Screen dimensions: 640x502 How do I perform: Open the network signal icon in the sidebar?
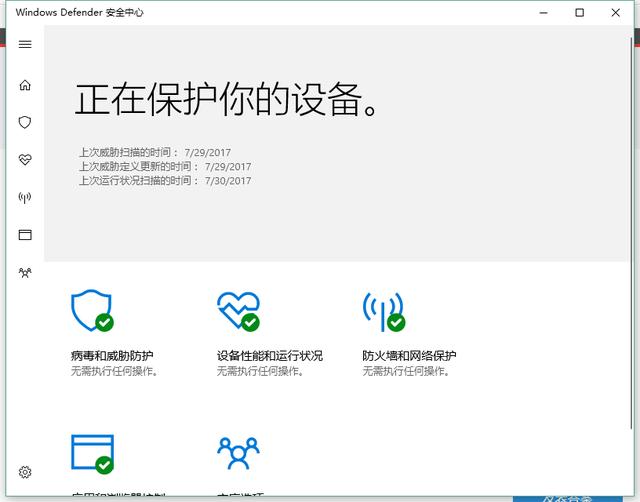tap(25, 198)
